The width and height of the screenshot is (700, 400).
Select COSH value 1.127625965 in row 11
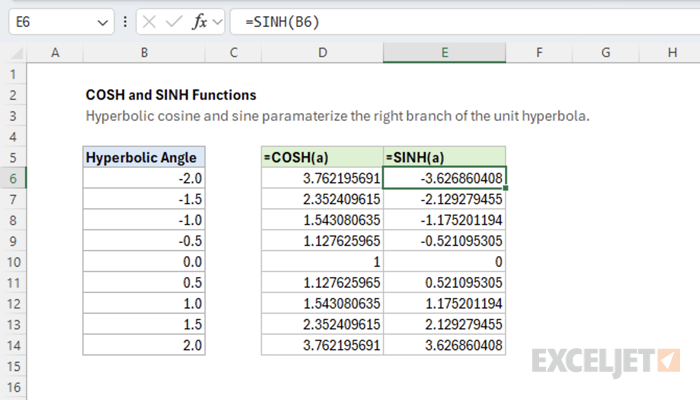(322, 283)
